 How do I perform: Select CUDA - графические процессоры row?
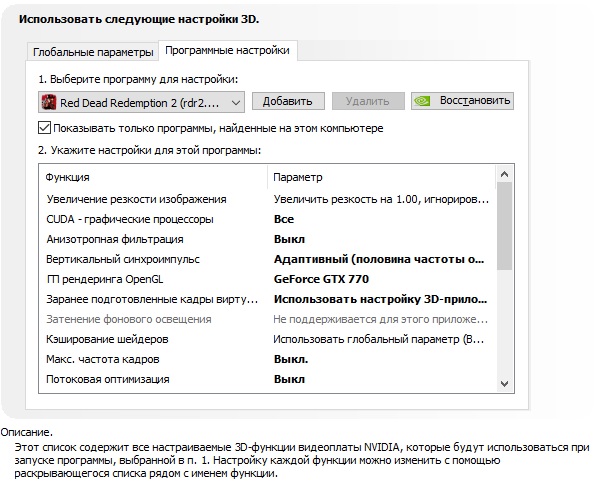click(x=130, y=219)
